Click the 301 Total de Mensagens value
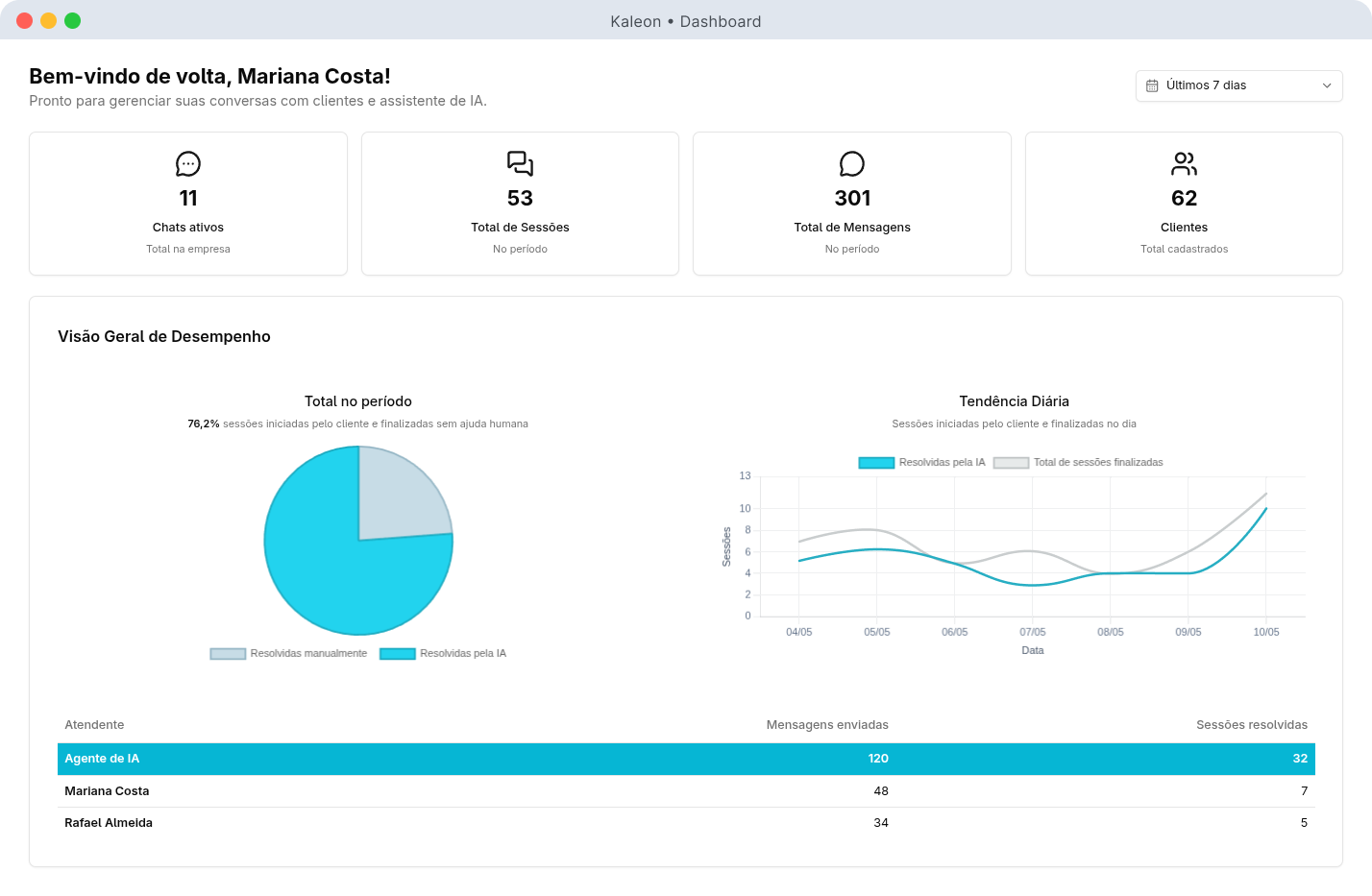 [852, 198]
